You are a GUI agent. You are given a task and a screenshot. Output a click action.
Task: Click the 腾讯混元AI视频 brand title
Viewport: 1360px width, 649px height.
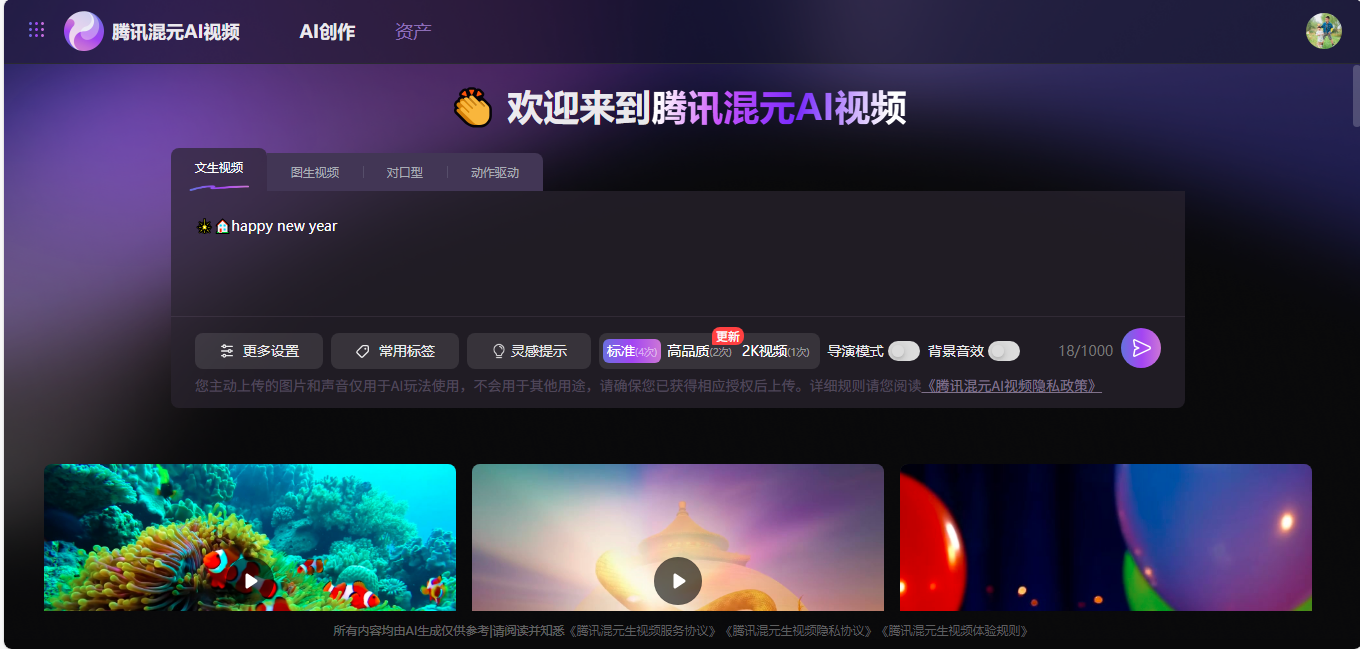tap(176, 31)
